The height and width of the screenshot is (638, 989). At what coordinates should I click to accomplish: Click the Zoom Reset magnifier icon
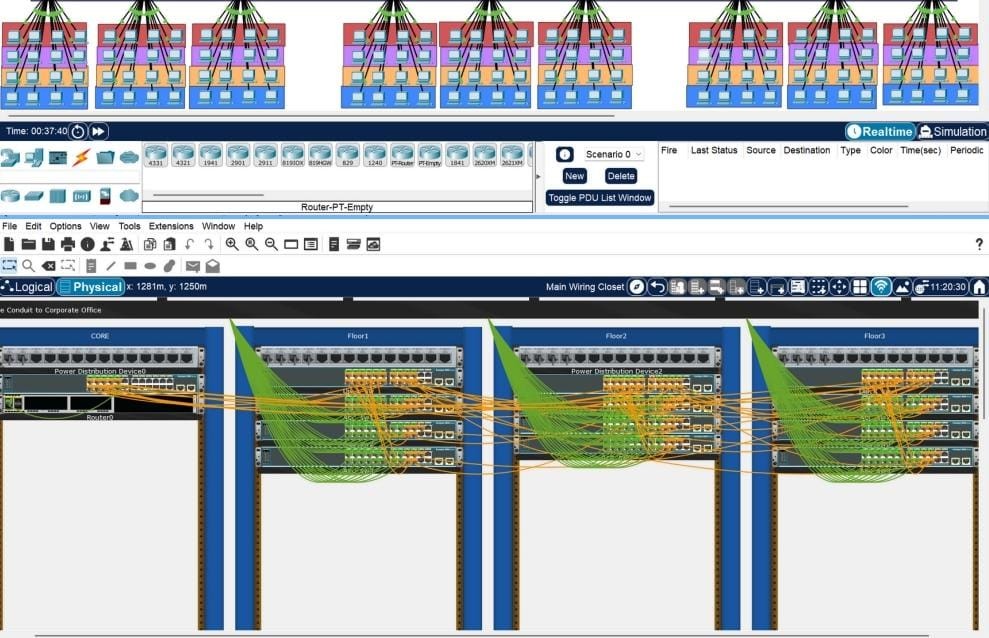(252, 244)
